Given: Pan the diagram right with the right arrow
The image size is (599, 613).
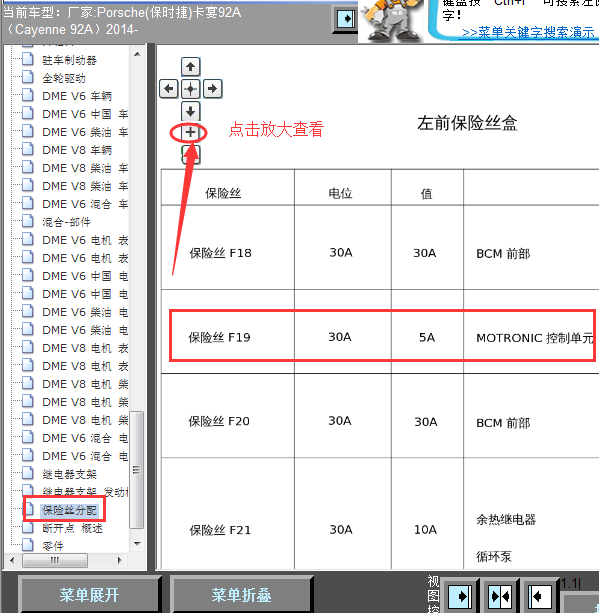Looking at the screenshot, I should point(212,89).
